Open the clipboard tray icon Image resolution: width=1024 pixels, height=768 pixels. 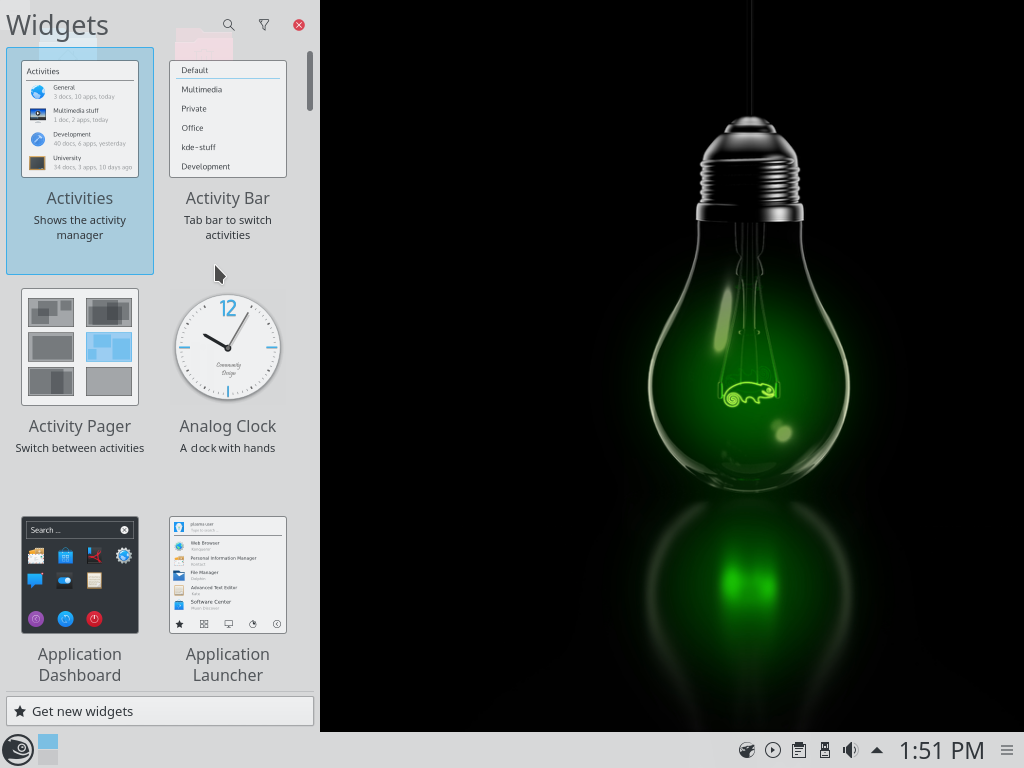pyautogui.click(x=798, y=750)
